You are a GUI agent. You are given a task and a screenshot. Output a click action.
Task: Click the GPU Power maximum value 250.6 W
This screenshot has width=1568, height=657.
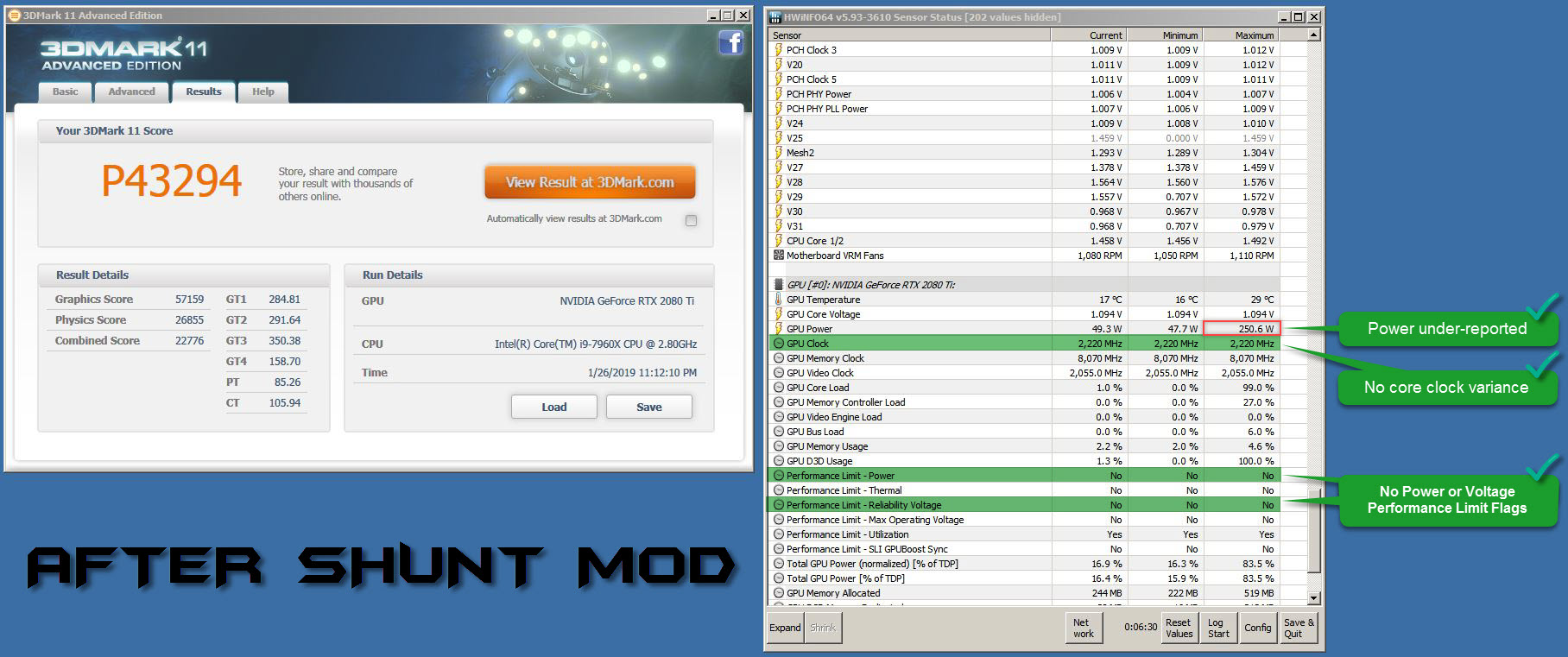point(1241,329)
